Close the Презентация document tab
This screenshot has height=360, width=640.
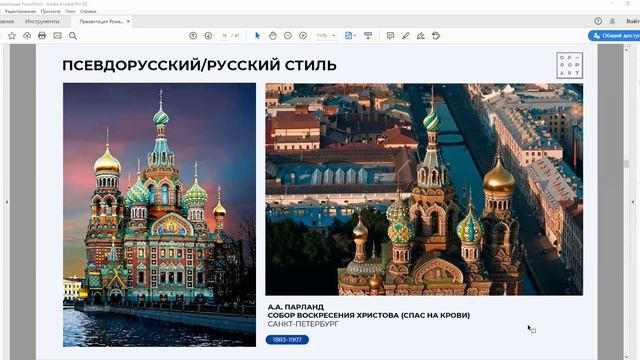[128, 21]
